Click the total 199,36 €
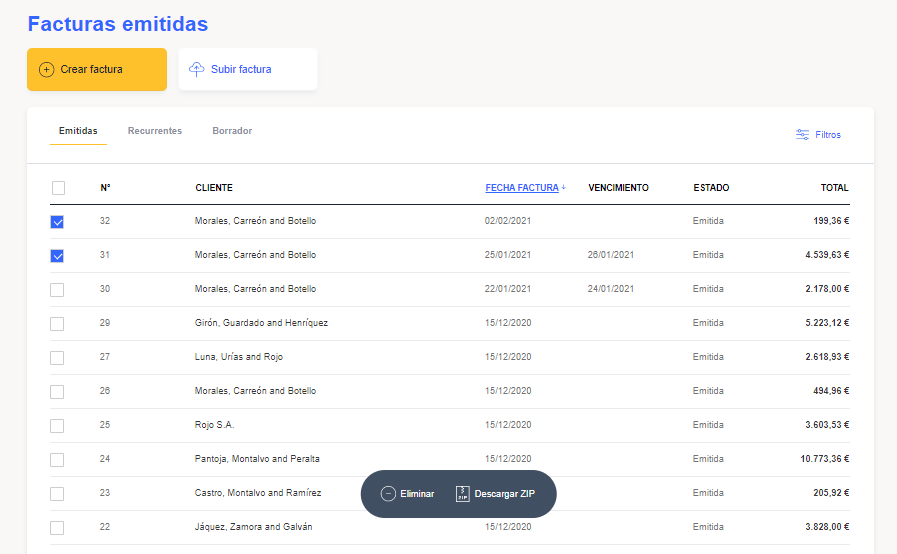The image size is (897, 554). (831, 221)
